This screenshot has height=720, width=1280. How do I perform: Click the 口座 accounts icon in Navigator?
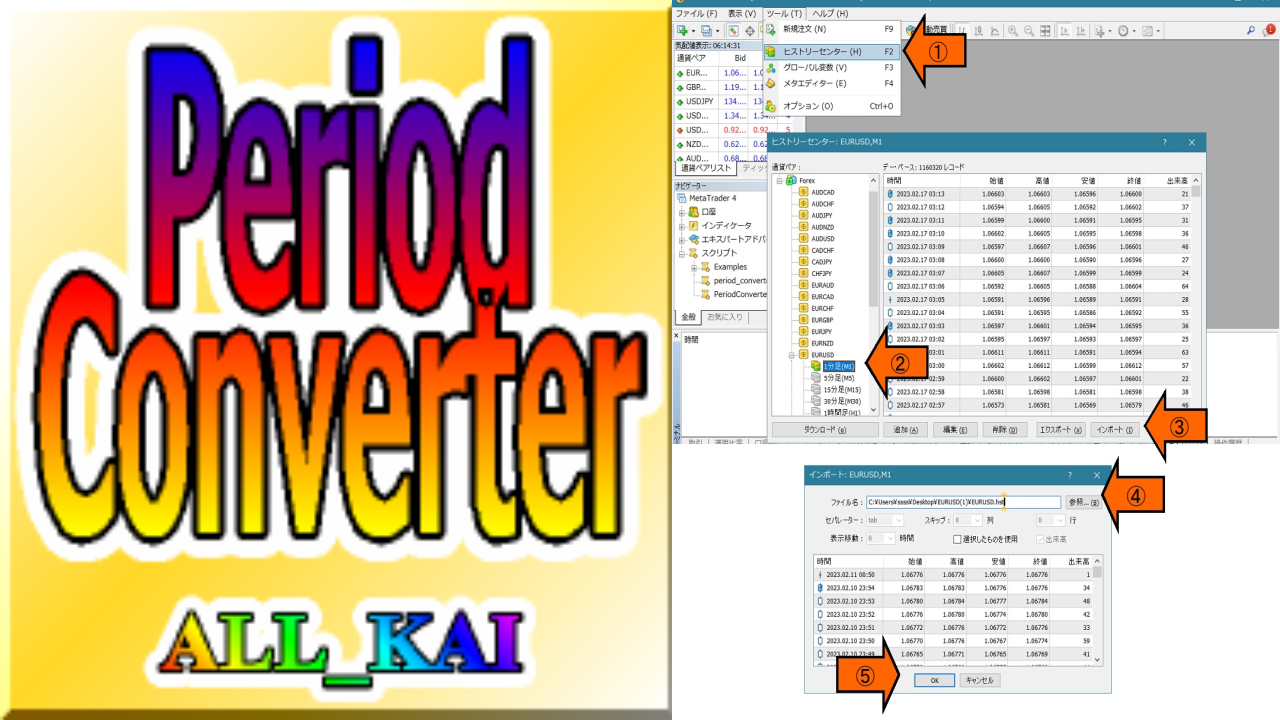click(x=693, y=212)
